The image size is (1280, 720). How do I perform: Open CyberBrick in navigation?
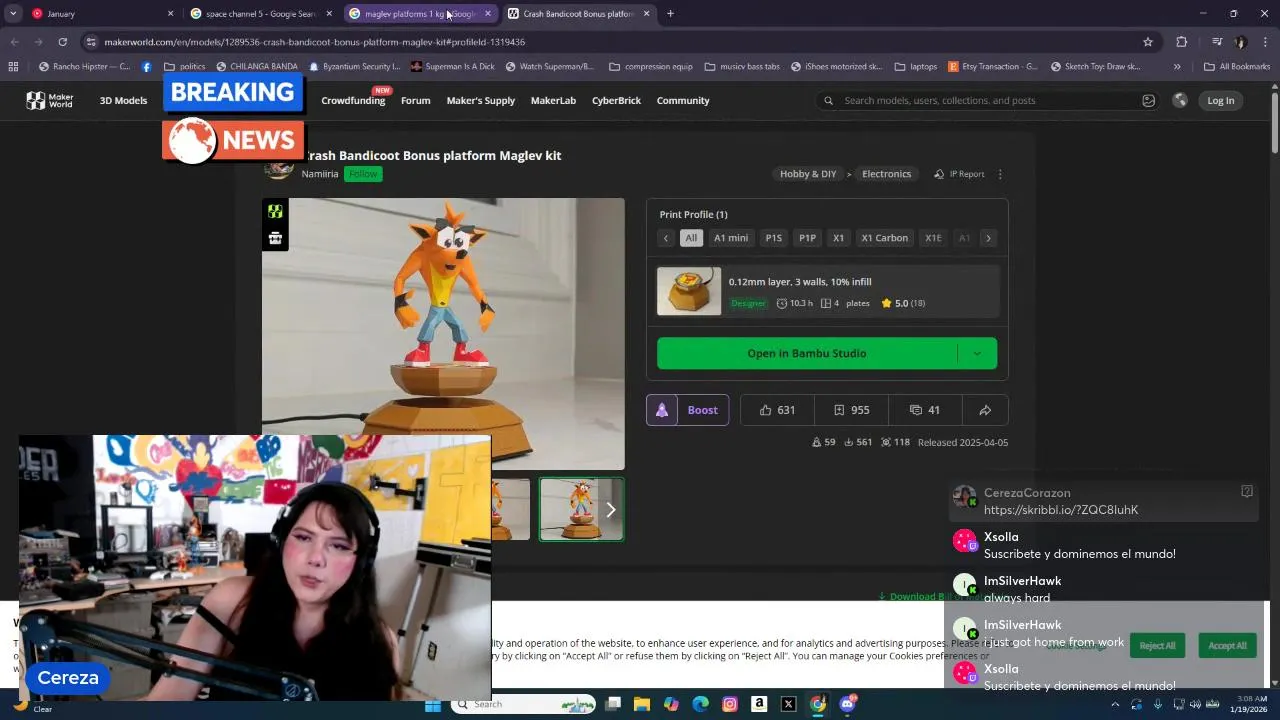tap(616, 101)
